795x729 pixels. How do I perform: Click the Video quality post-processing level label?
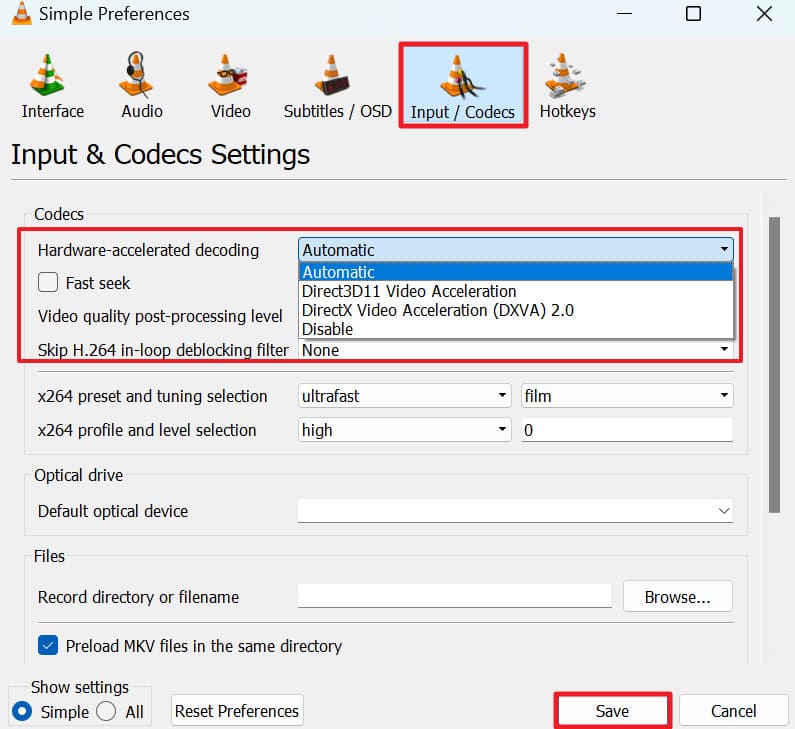click(160, 316)
